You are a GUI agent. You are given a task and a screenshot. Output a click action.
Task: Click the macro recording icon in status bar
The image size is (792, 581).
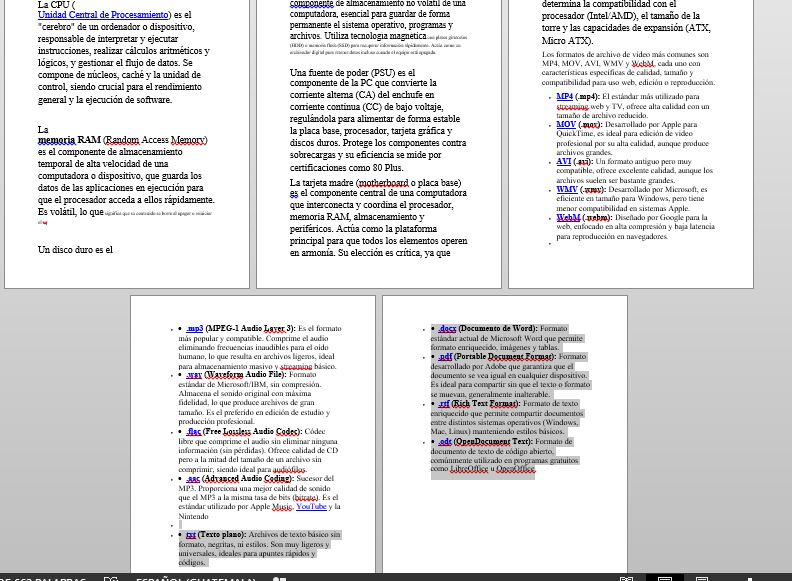coord(280,578)
